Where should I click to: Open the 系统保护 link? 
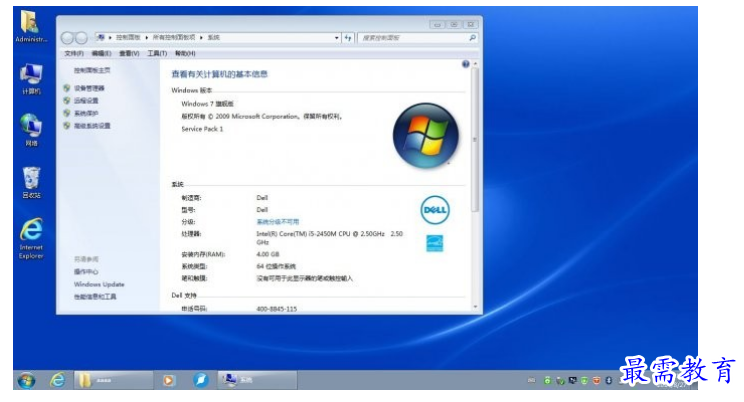(x=86, y=113)
